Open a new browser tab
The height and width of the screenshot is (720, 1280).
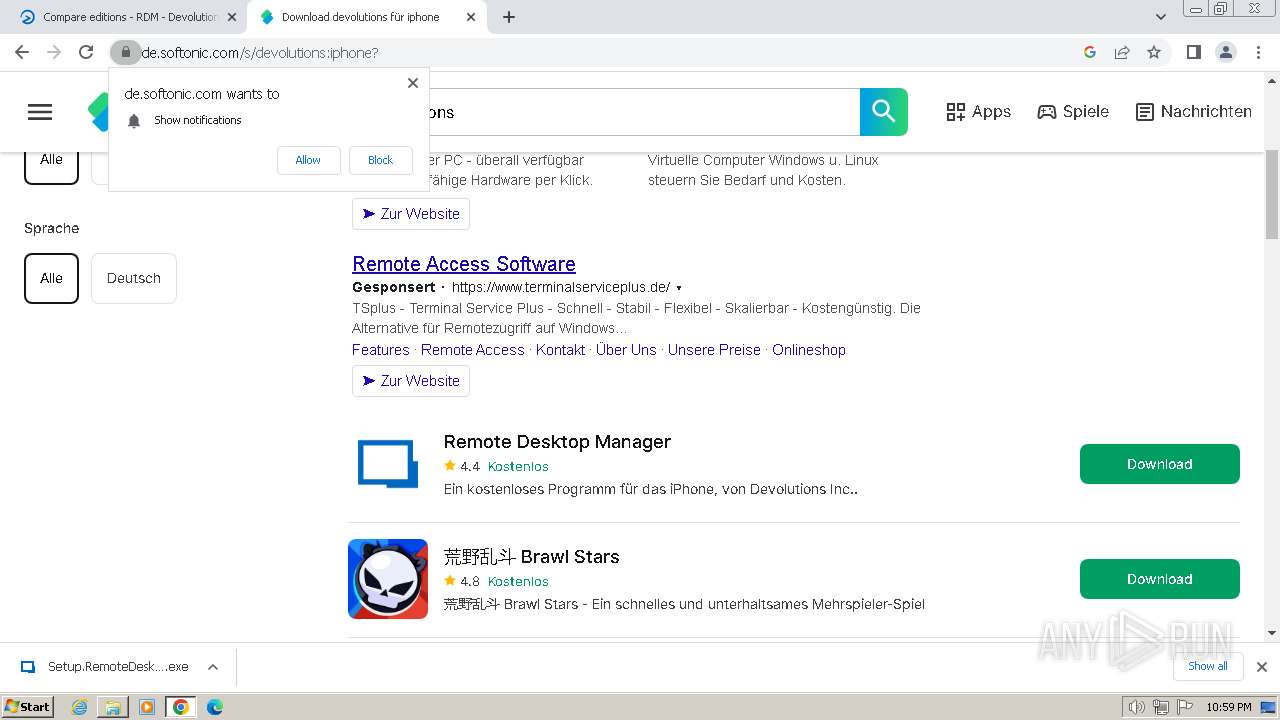point(509,17)
